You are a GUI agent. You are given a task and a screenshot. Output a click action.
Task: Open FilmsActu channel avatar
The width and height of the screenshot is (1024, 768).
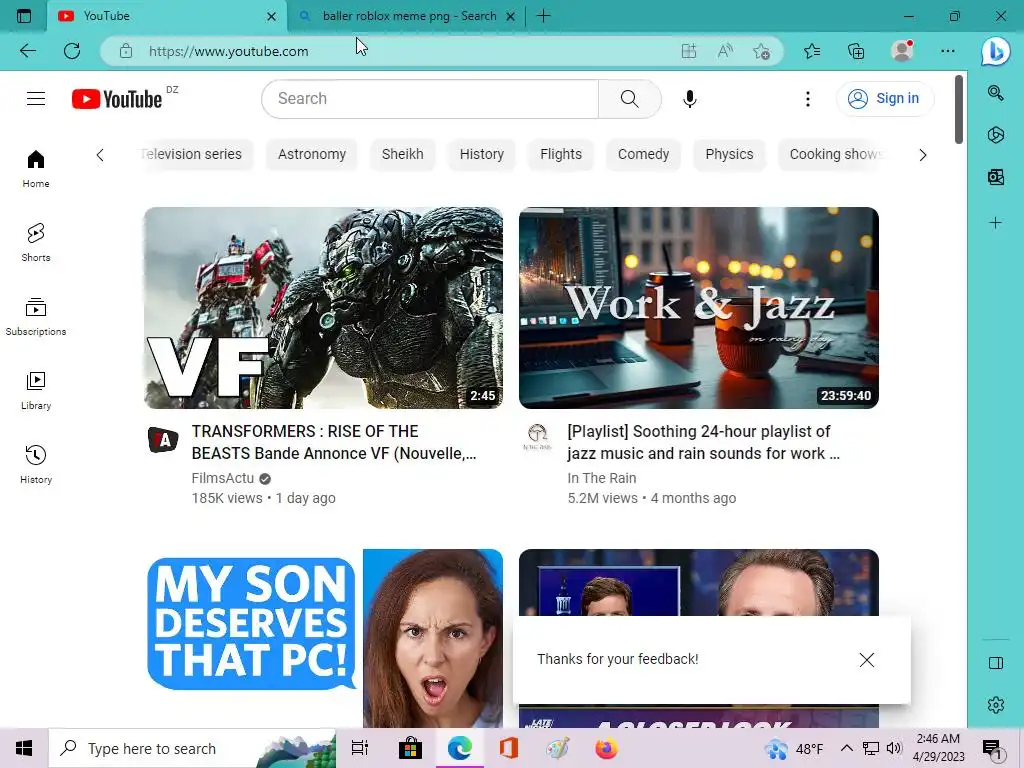tap(163, 440)
